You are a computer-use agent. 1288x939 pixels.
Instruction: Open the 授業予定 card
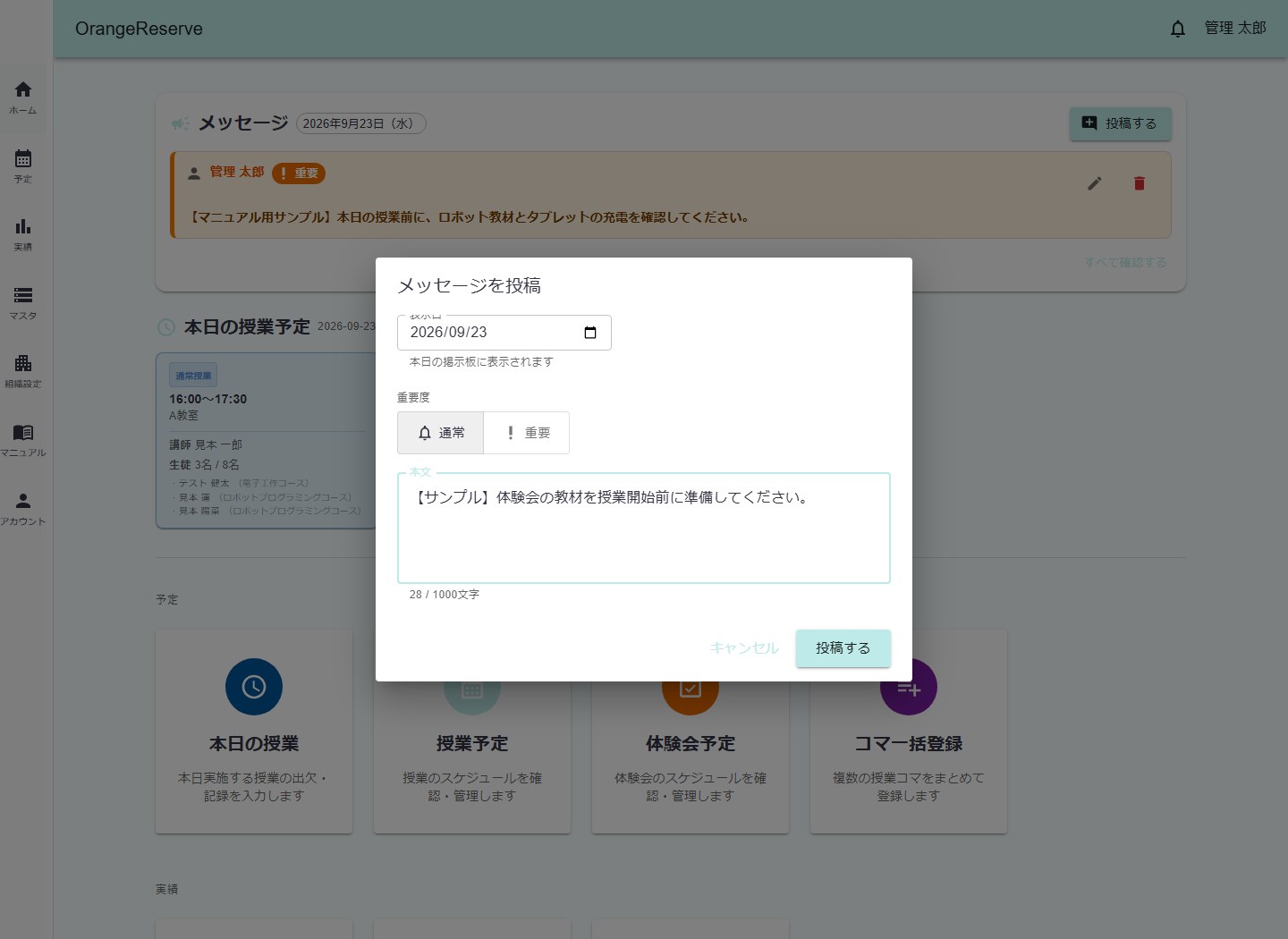[x=472, y=732]
